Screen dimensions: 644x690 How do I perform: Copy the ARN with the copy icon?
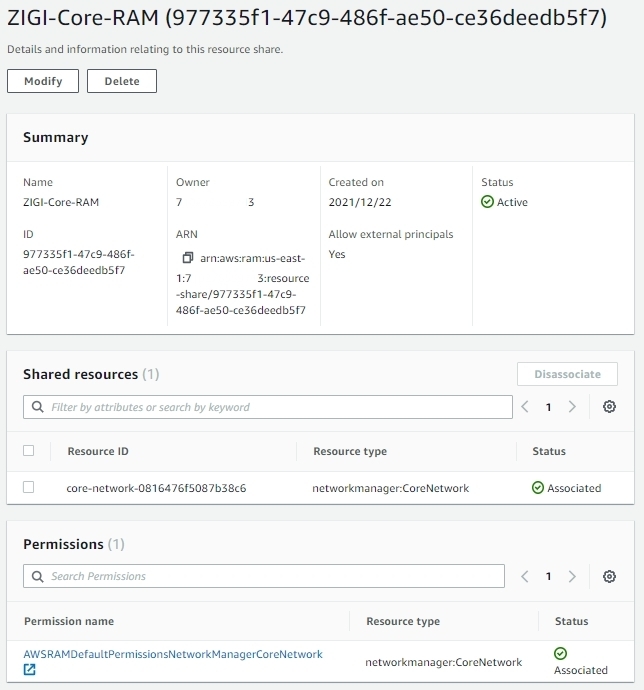tap(187, 258)
